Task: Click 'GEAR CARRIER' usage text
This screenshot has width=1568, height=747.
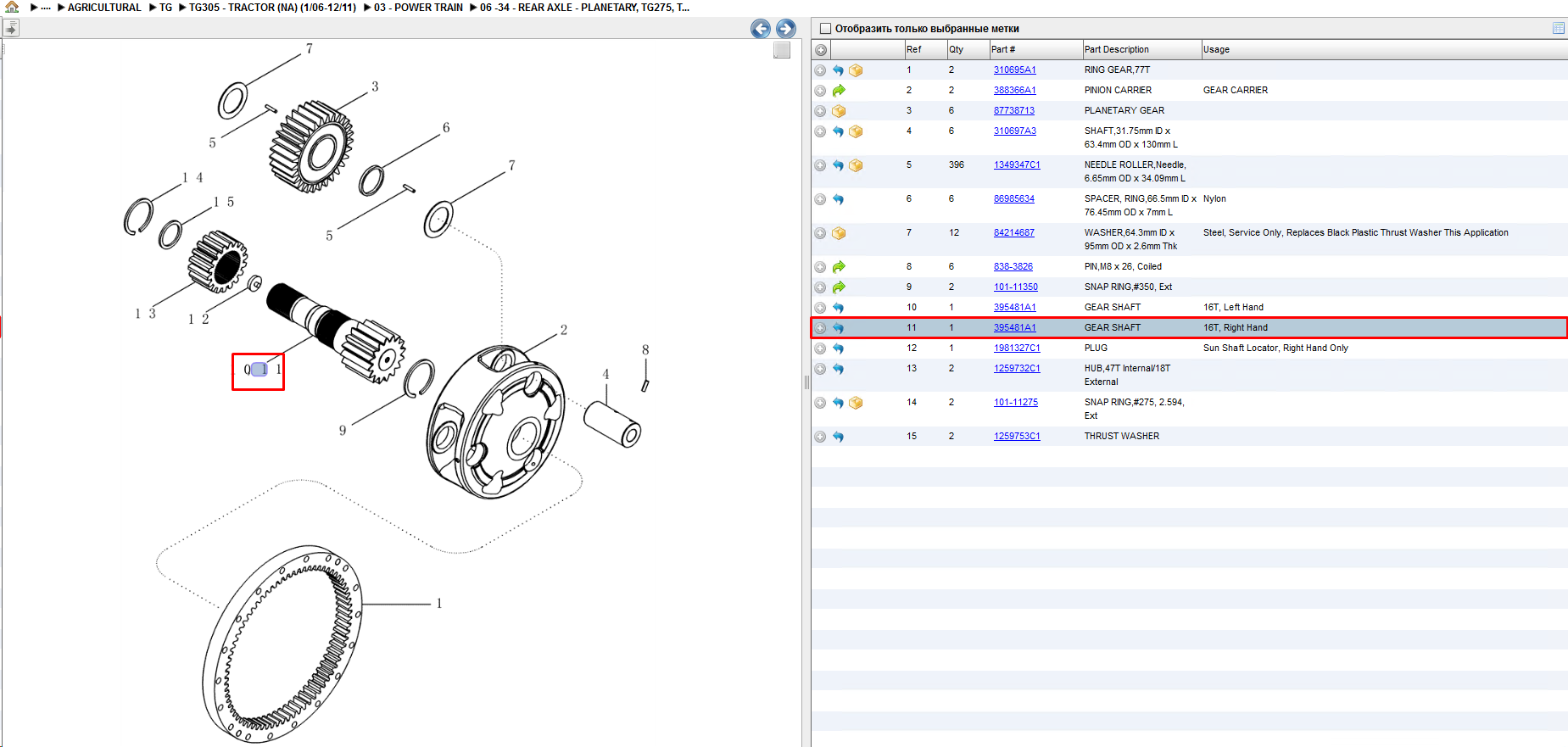Action: [x=1236, y=91]
